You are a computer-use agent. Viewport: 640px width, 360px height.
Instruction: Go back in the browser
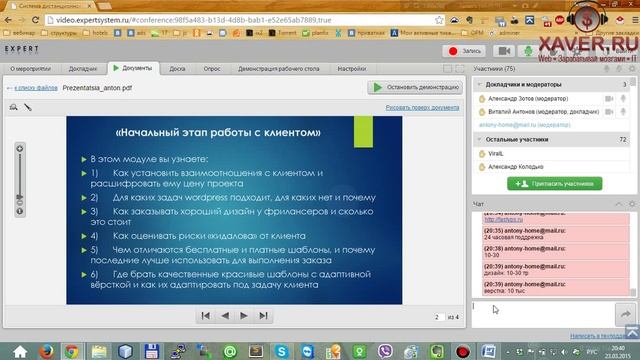[x=8, y=20]
